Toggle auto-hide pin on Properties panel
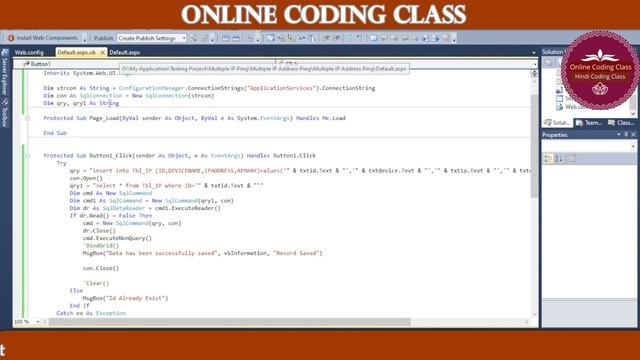Screen dimensions: 640x360 [626, 134]
